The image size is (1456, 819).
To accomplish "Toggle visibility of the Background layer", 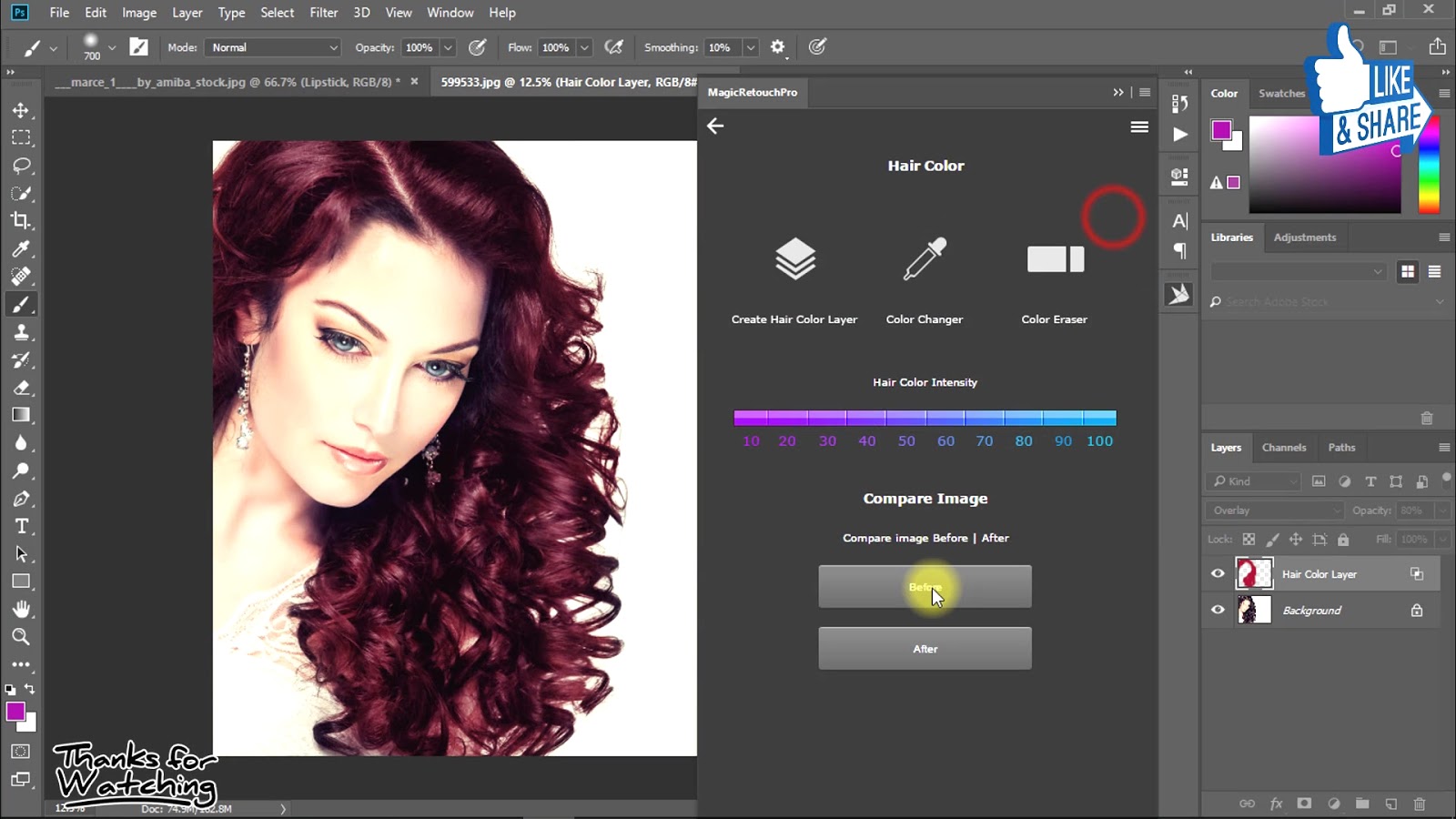I will [x=1218, y=610].
